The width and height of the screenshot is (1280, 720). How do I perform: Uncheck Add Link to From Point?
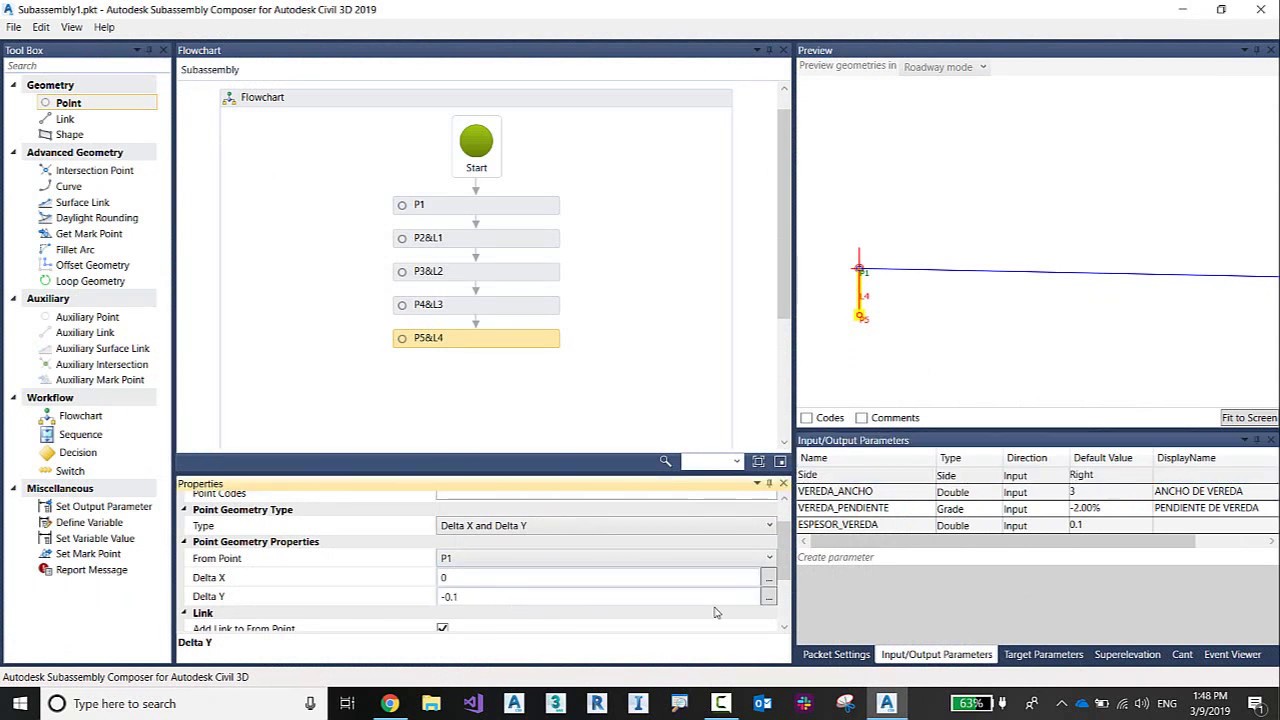(x=442, y=628)
